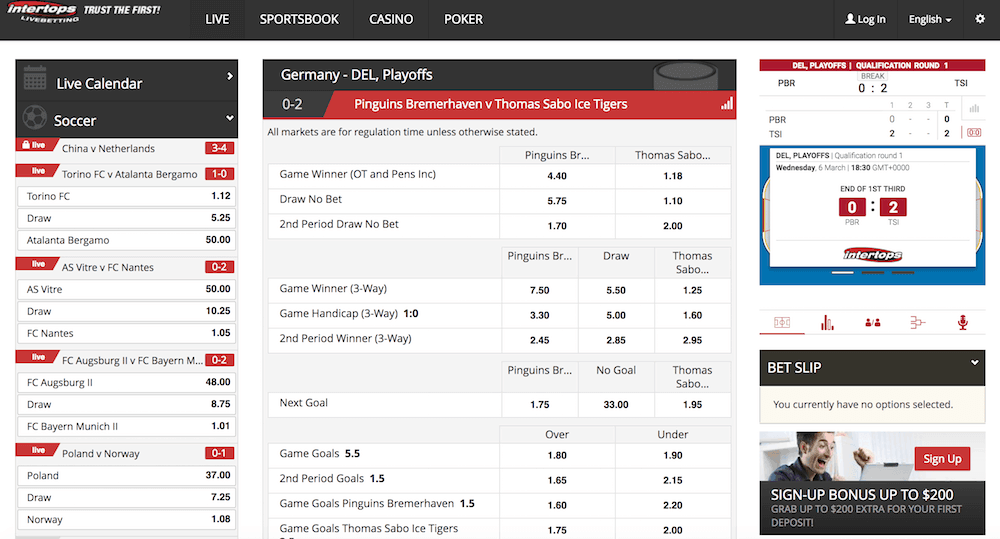Select Draw No Bet odds 1.10
This screenshot has width=1000, height=539.
[x=673, y=200]
